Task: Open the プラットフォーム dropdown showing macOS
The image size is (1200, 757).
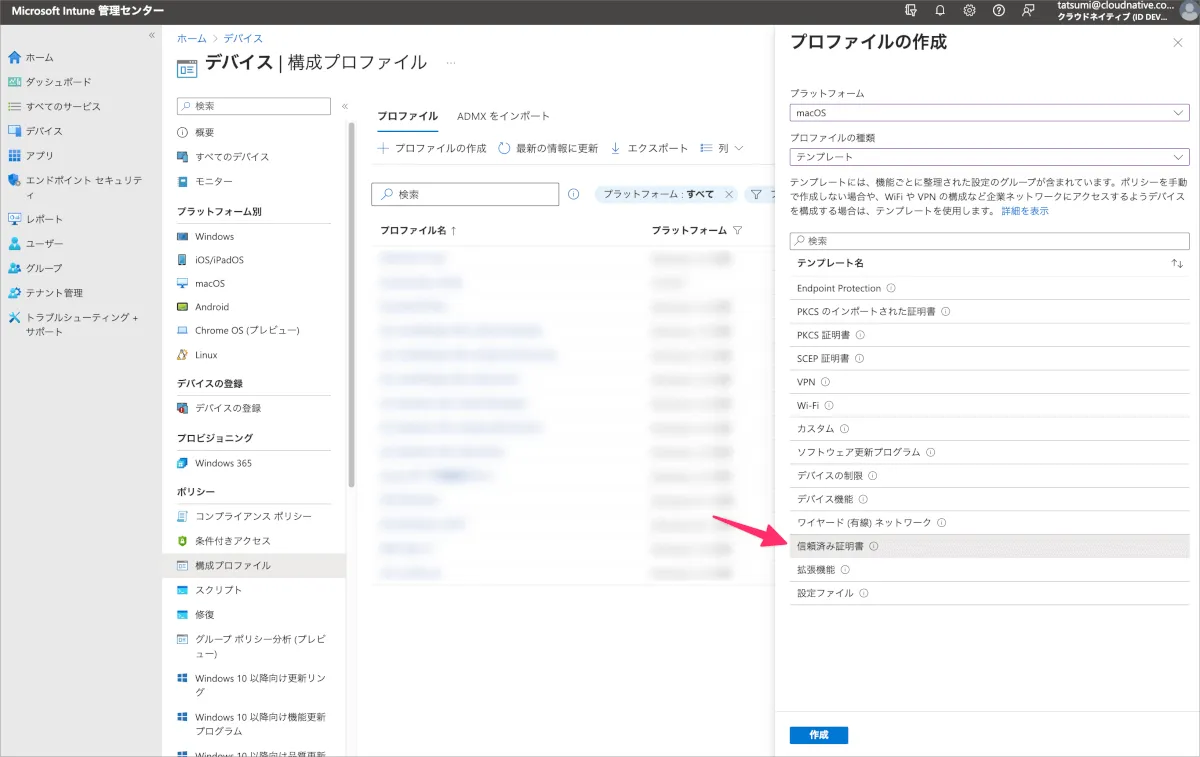Action: tap(988, 113)
